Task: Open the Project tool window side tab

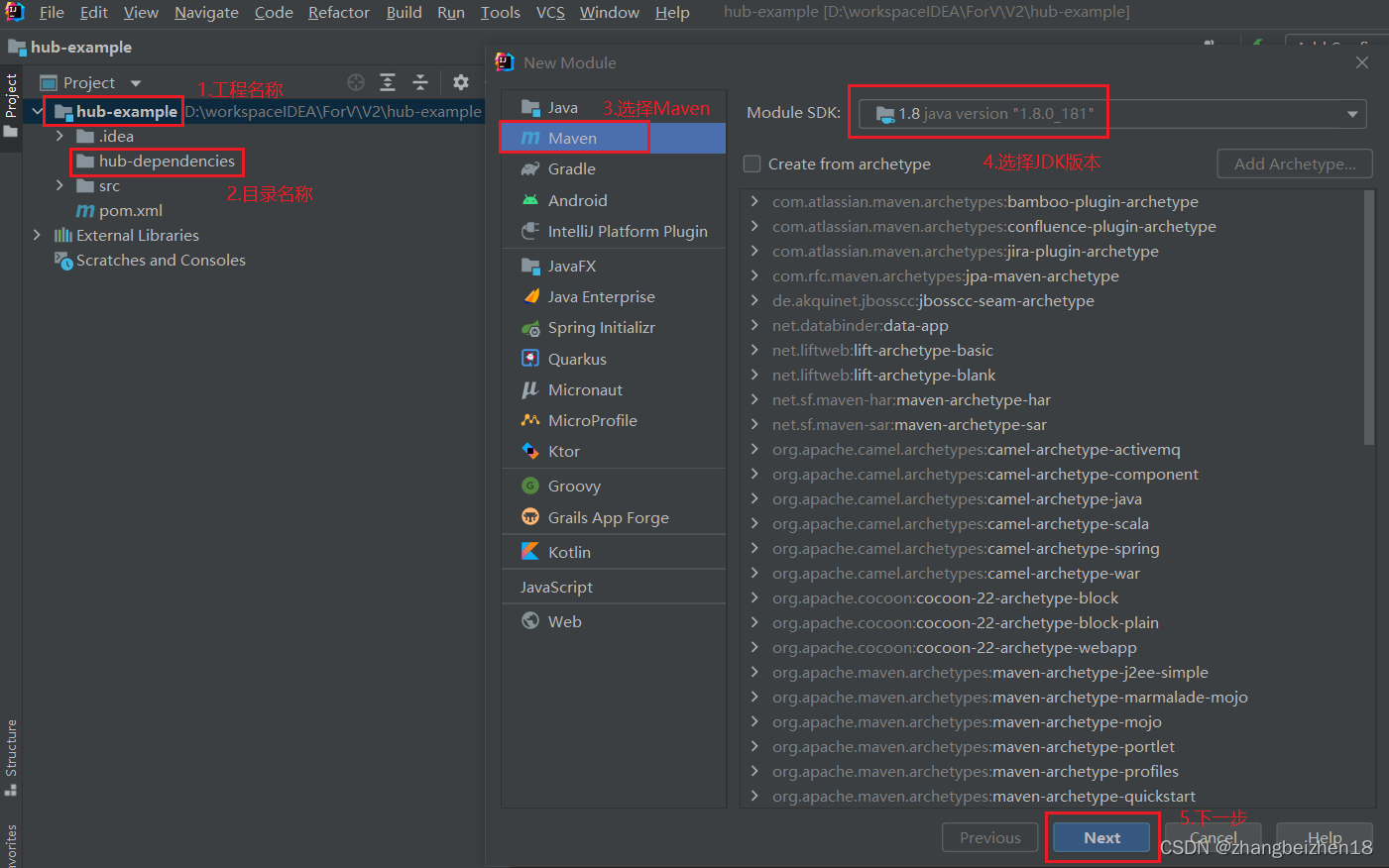Action: point(11,107)
